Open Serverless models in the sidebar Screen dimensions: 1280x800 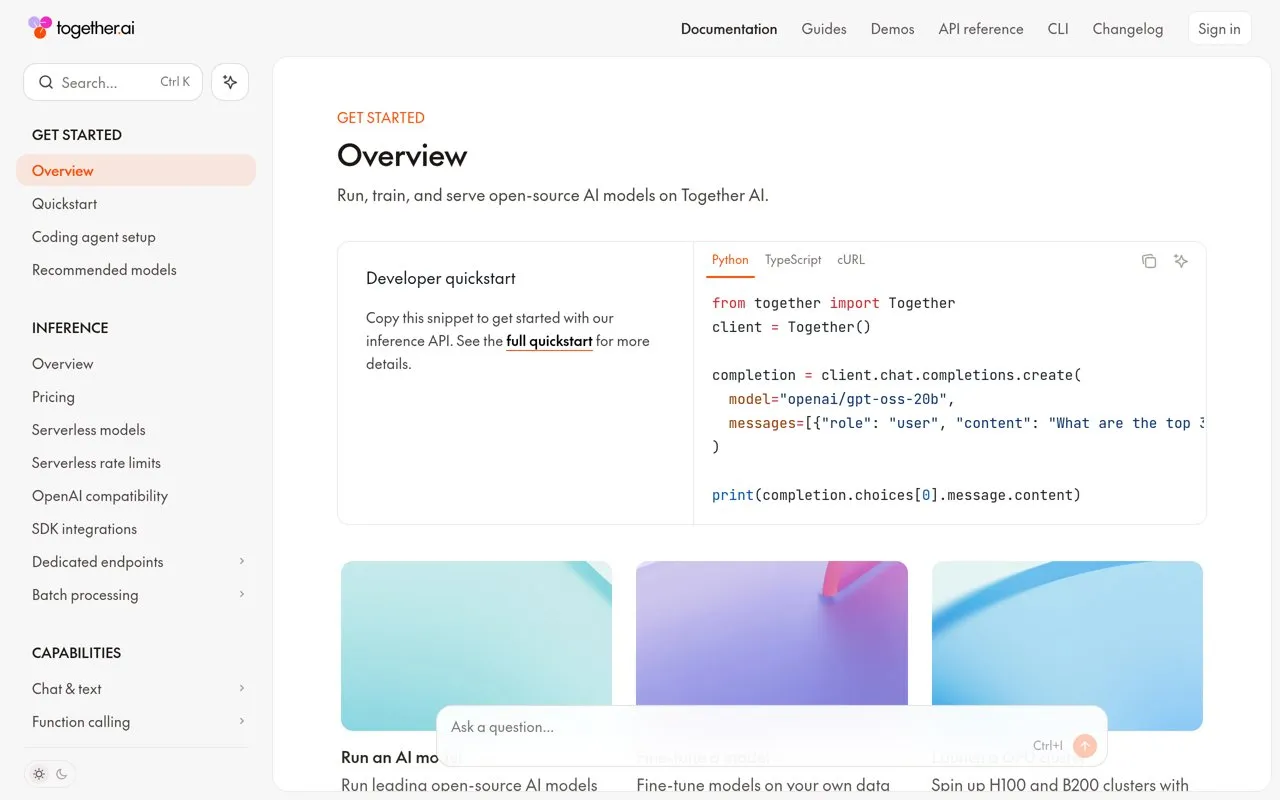click(x=136, y=430)
